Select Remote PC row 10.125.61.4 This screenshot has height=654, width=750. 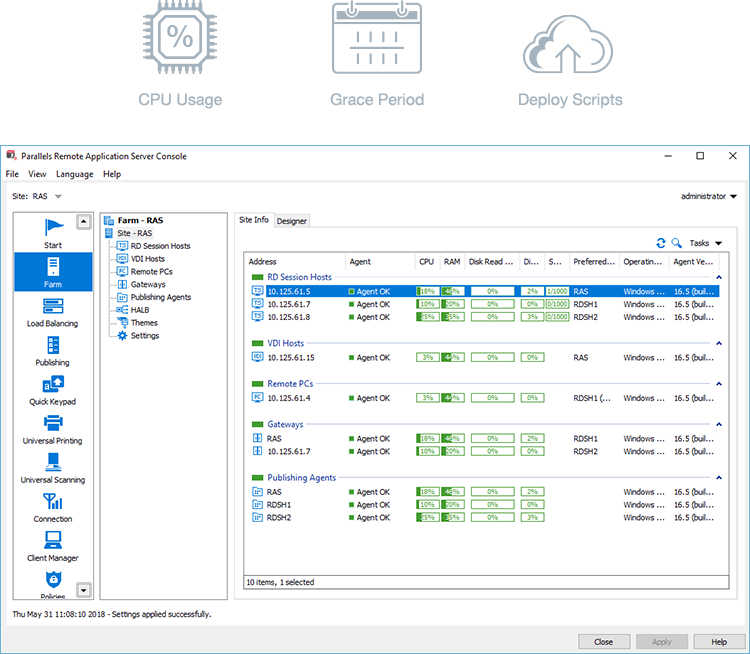pos(485,398)
